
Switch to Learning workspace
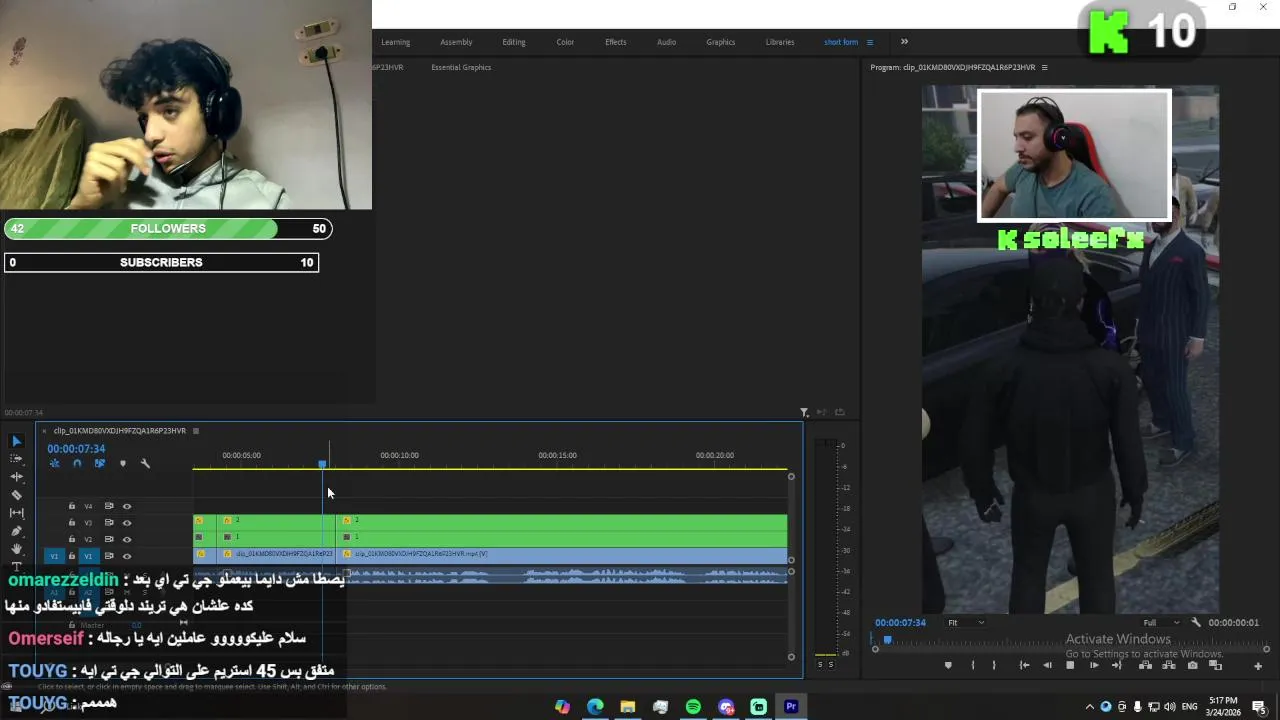pos(395,42)
